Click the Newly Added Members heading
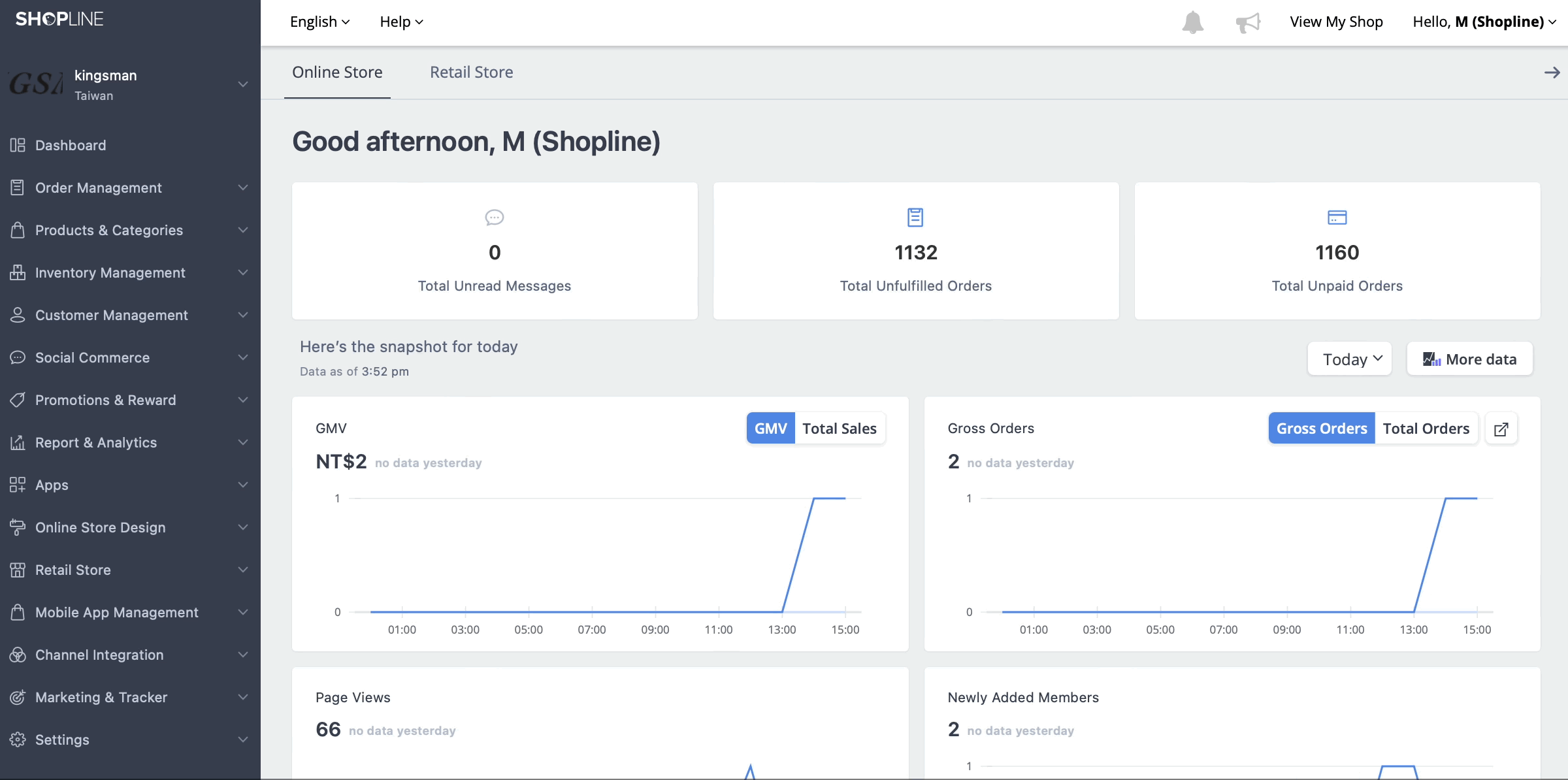 point(1023,698)
